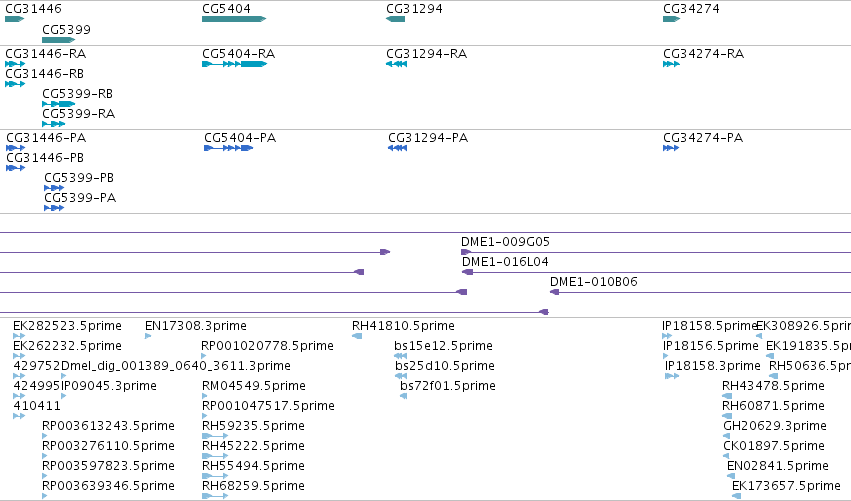Image resolution: width=851 pixels, height=501 pixels.
Task: Click the DME1-009G05 BAC label
Action: pos(505,242)
